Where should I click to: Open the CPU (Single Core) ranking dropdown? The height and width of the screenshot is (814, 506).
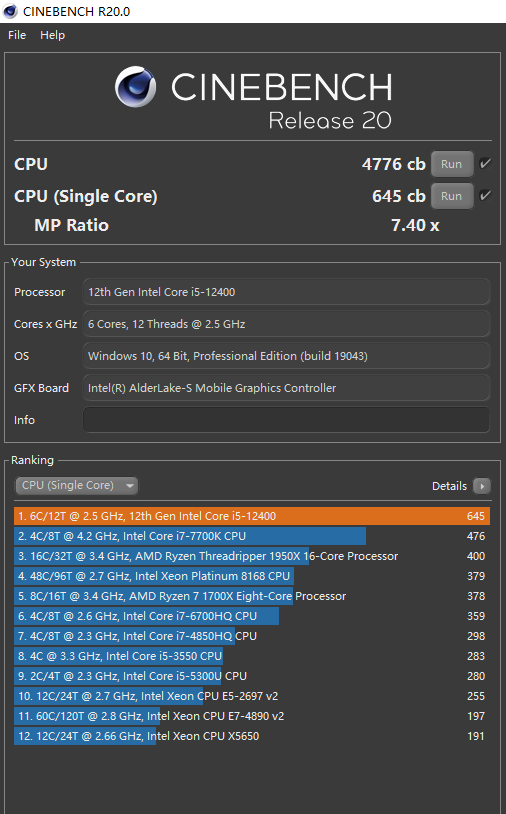click(x=76, y=485)
